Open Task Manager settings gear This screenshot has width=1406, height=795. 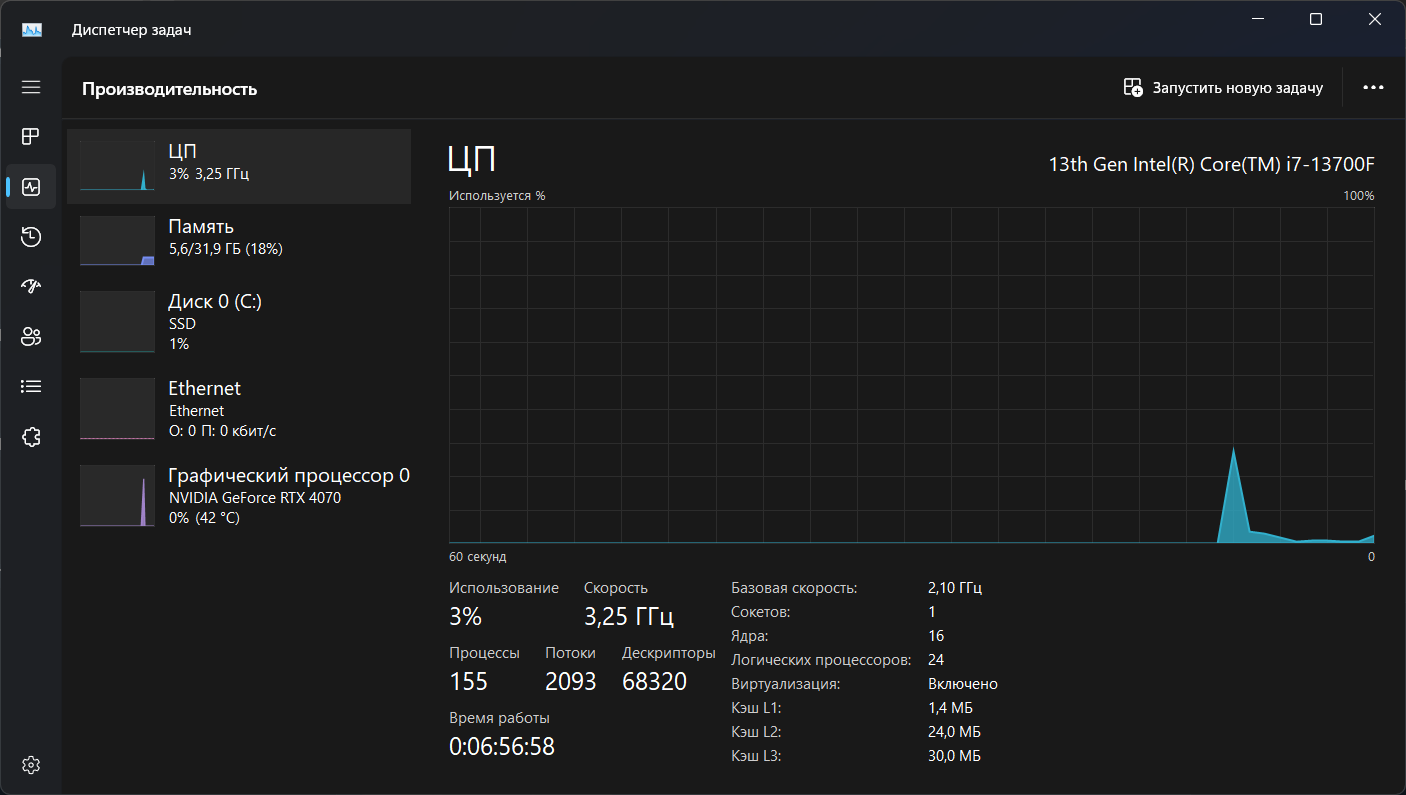pyautogui.click(x=31, y=765)
